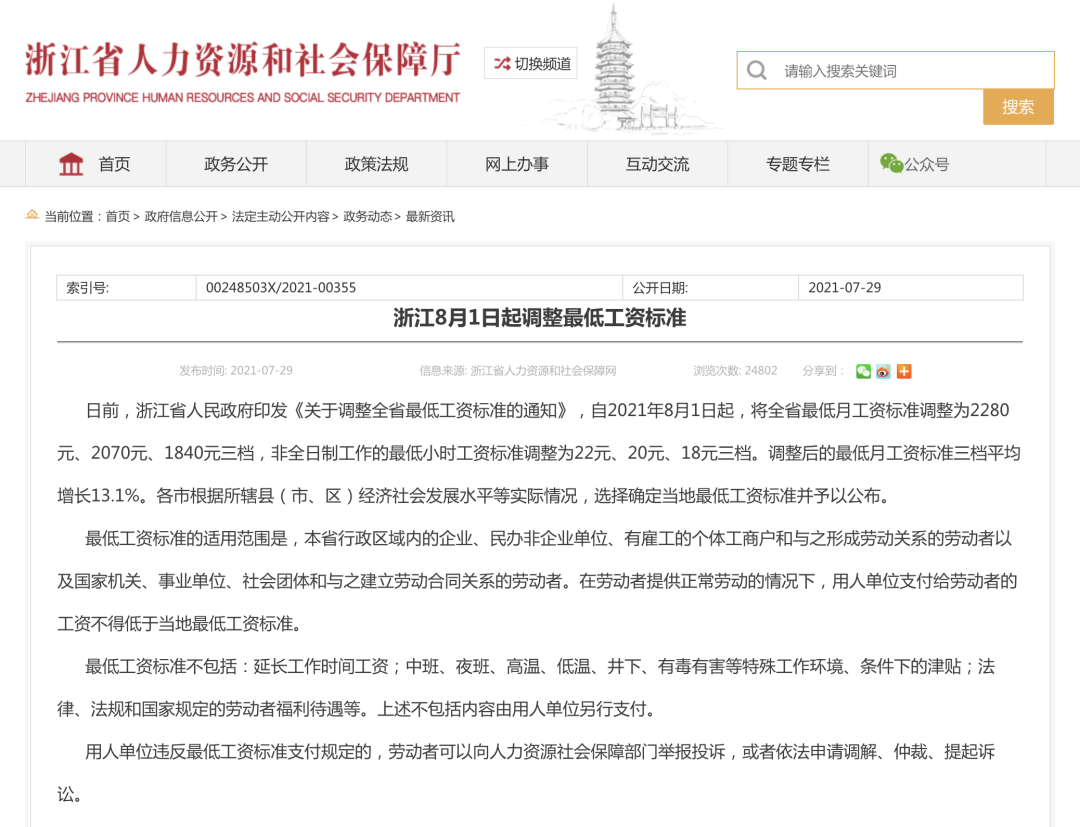Image resolution: width=1080 pixels, height=827 pixels.
Task: Click the 索引号 label cell
Action: coord(126,288)
